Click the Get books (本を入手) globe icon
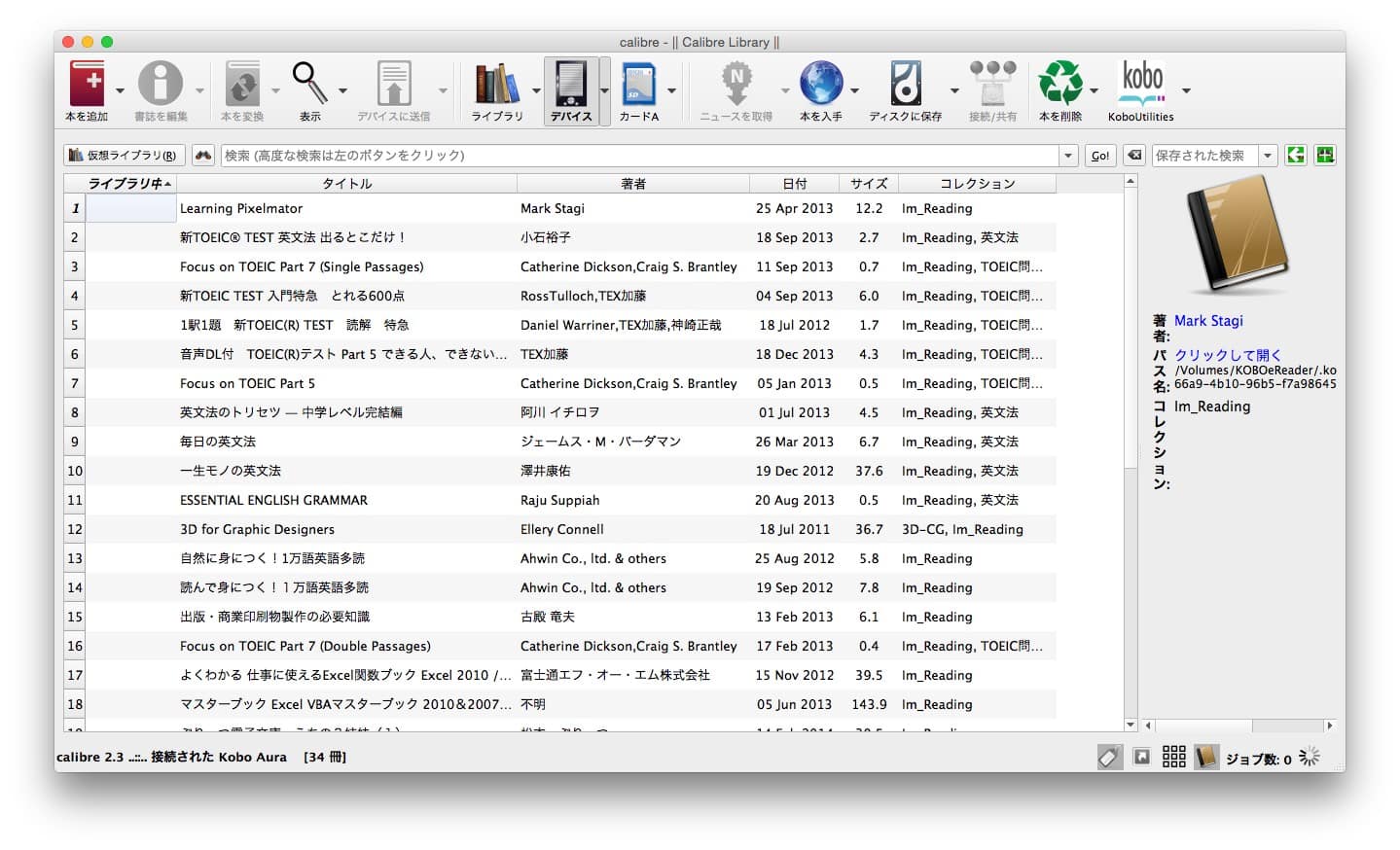Image resolution: width=1400 pixels, height=850 pixels. point(820,86)
